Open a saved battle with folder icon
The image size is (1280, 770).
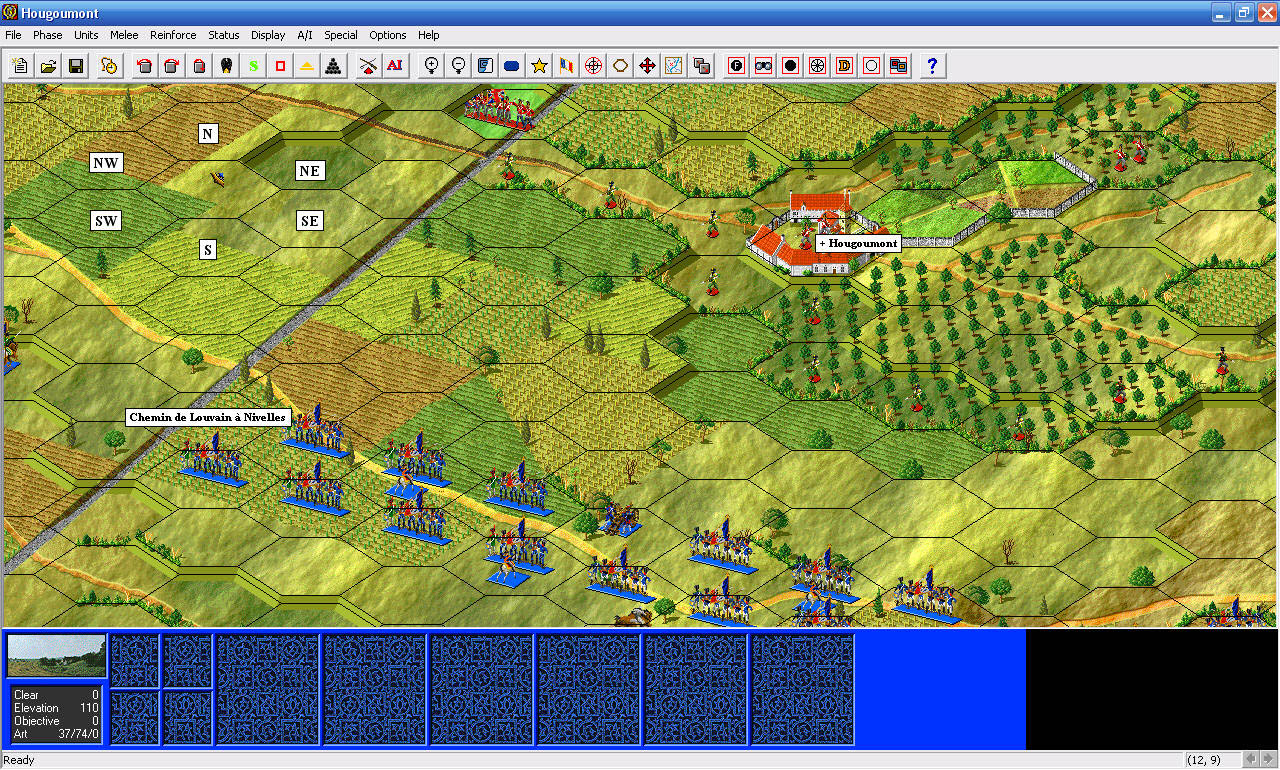(x=47, y=66)
